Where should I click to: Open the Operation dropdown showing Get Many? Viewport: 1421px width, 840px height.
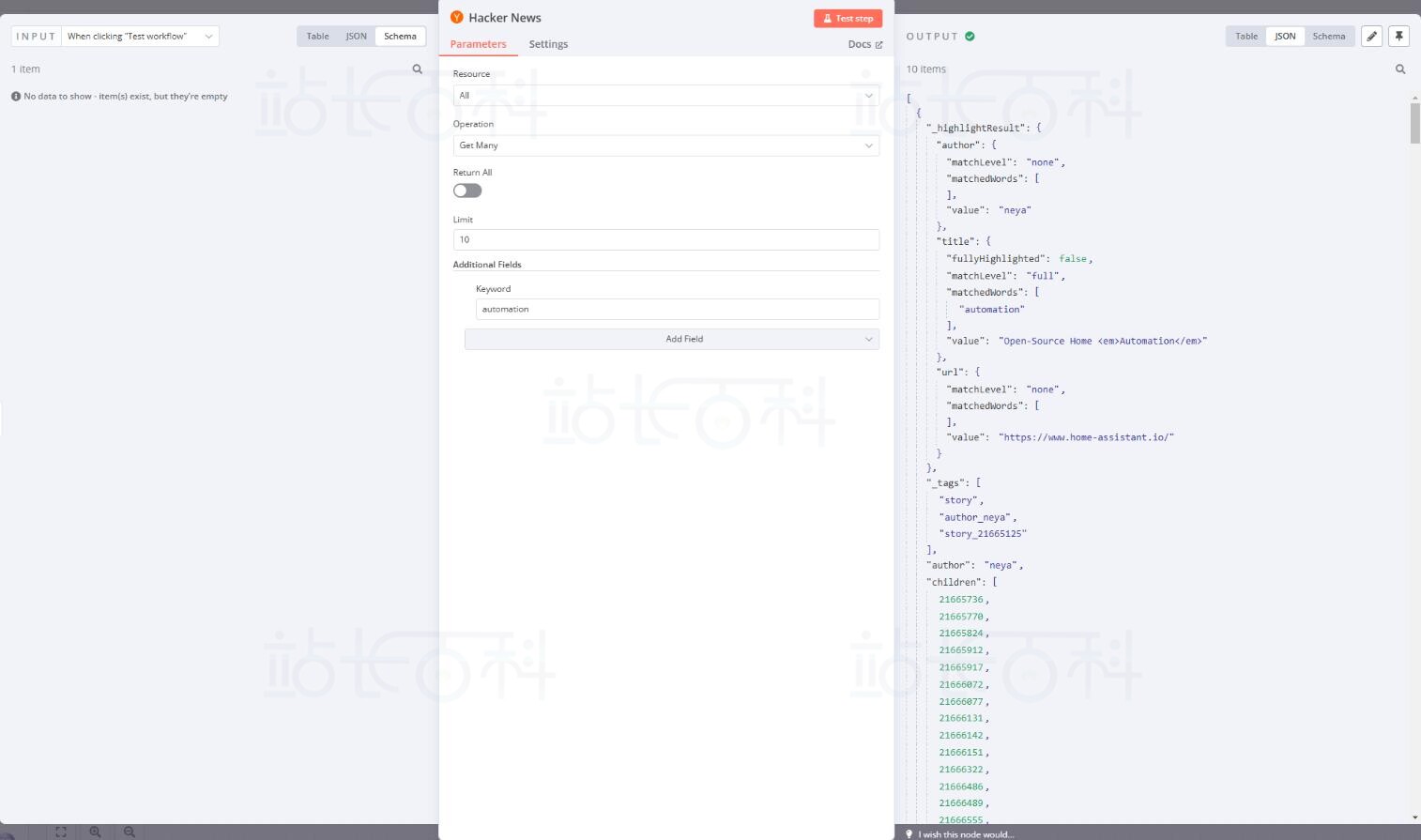tap(666, 145)
